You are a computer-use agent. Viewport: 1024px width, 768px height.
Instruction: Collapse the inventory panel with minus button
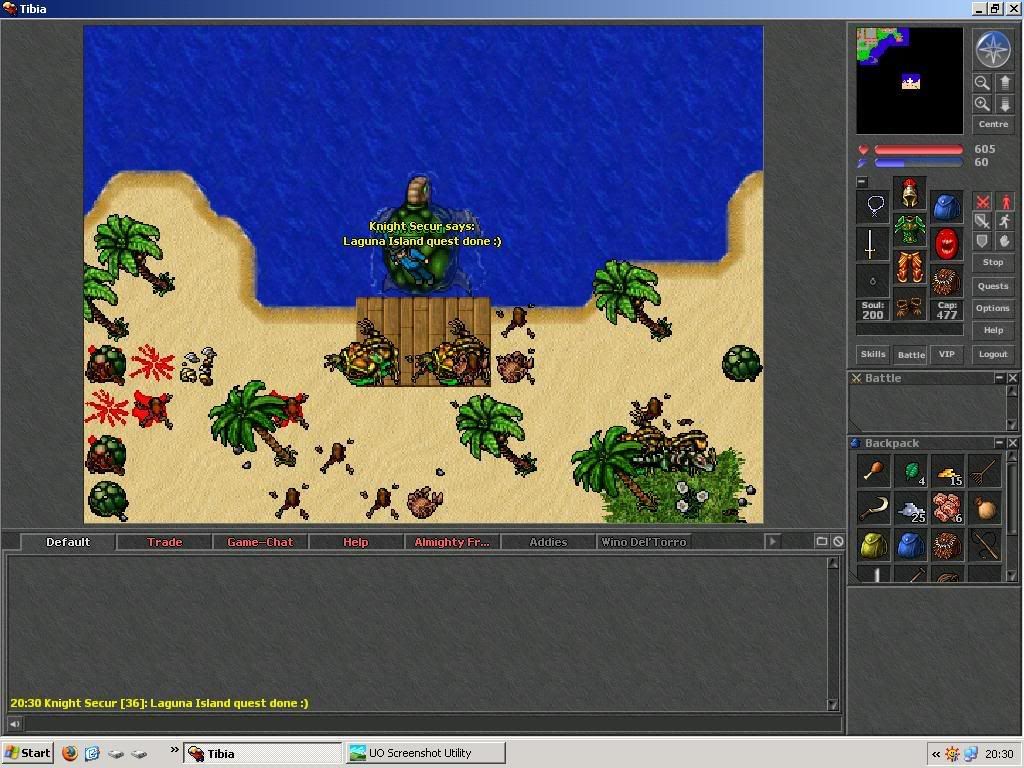coord(862,182)
